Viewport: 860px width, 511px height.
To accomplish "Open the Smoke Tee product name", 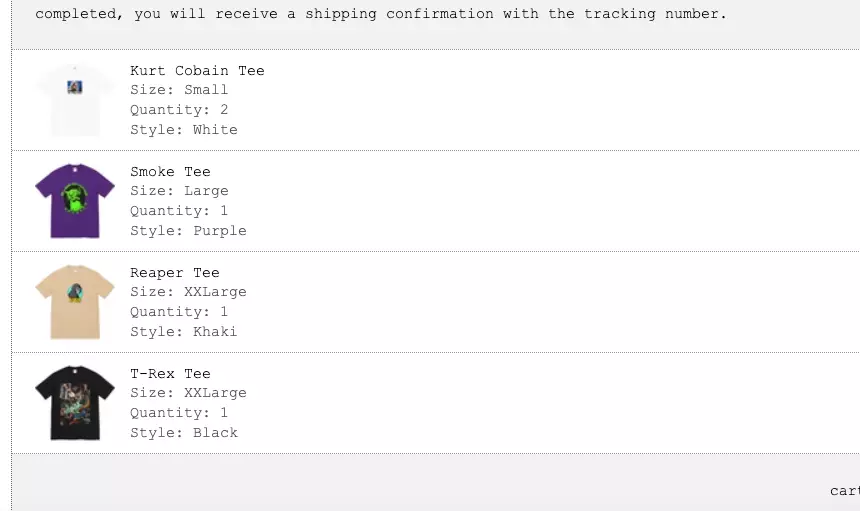I will pos(170,172).
